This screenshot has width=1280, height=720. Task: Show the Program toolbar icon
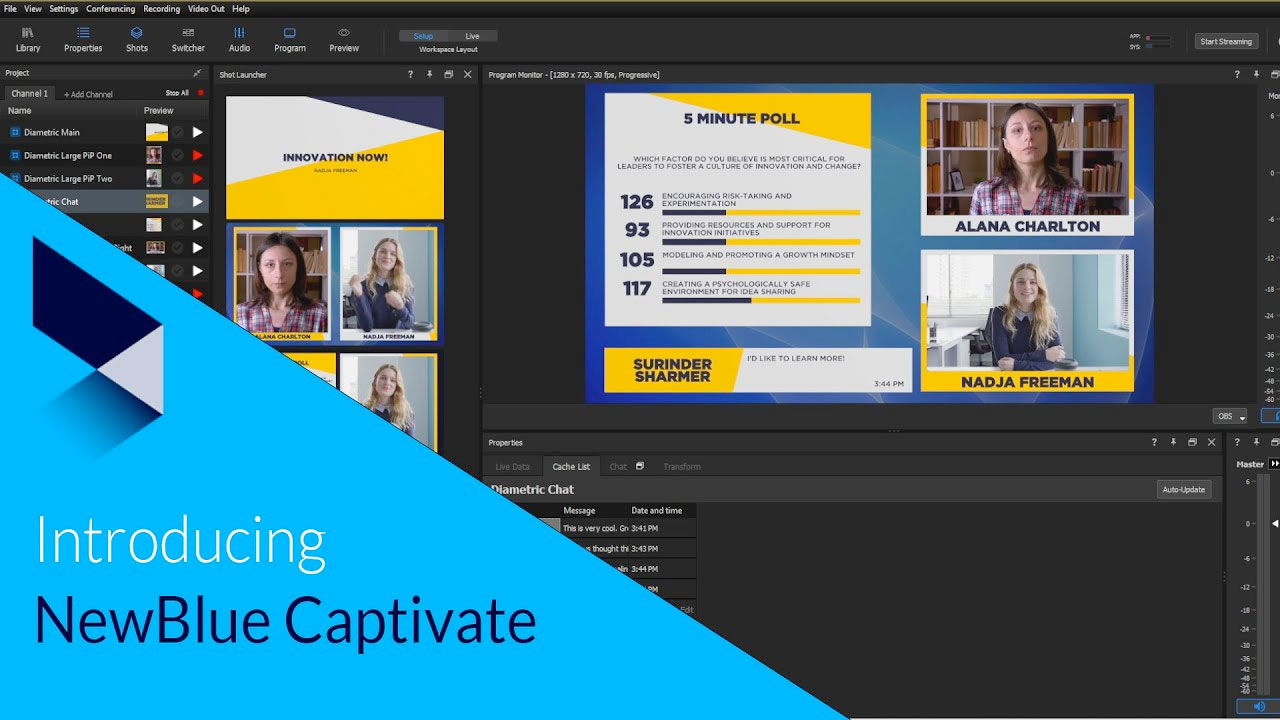(x=290, y=39)
